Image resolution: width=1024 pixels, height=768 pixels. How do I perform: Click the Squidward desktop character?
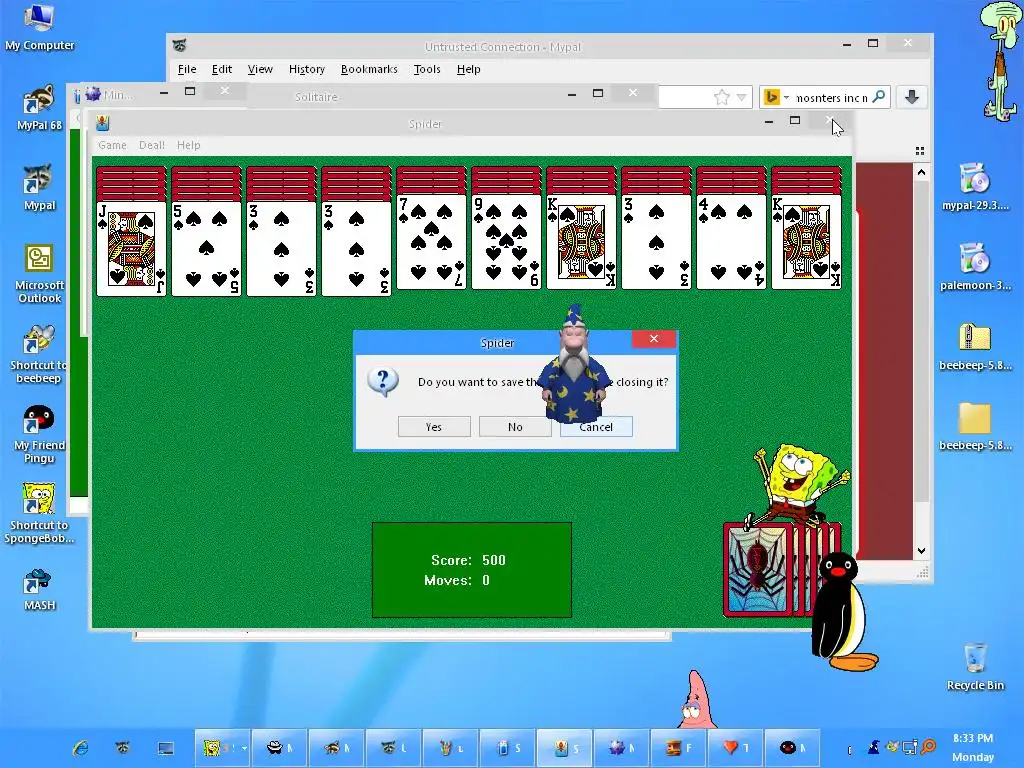1000,62
